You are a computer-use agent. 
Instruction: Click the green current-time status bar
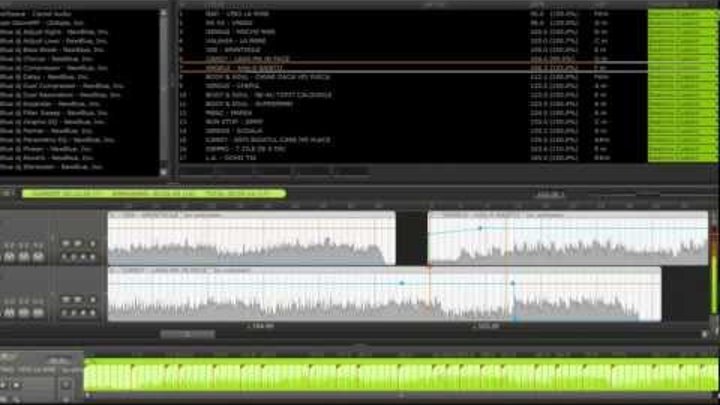tap(150, 193)
